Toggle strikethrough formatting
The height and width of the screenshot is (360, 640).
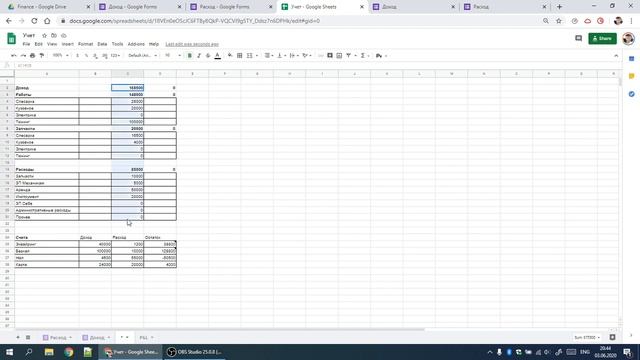pos(208,56)
